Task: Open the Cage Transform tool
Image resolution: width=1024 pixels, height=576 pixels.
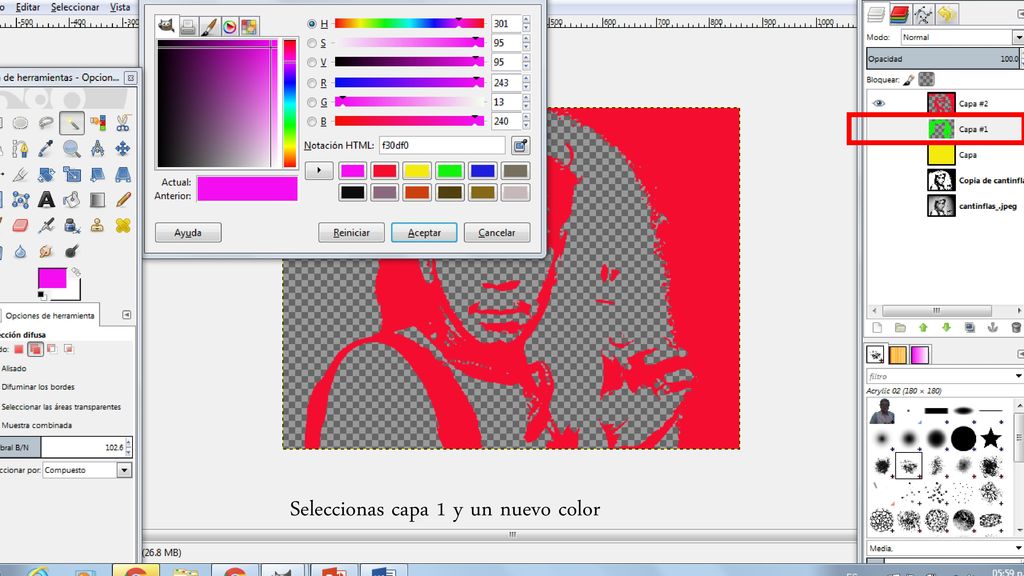Action: click(x=20, y=199)
